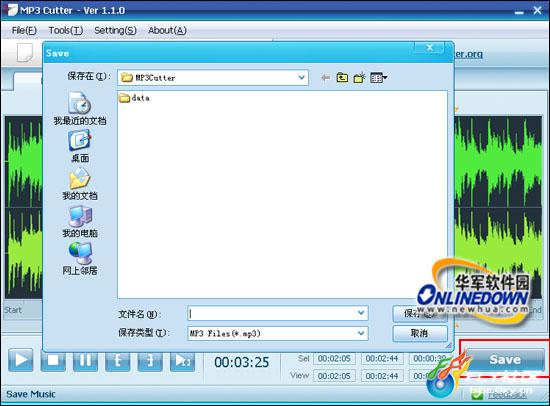
Task: Click Sel end time 00:02:44 field
Action: click(382, 359)
